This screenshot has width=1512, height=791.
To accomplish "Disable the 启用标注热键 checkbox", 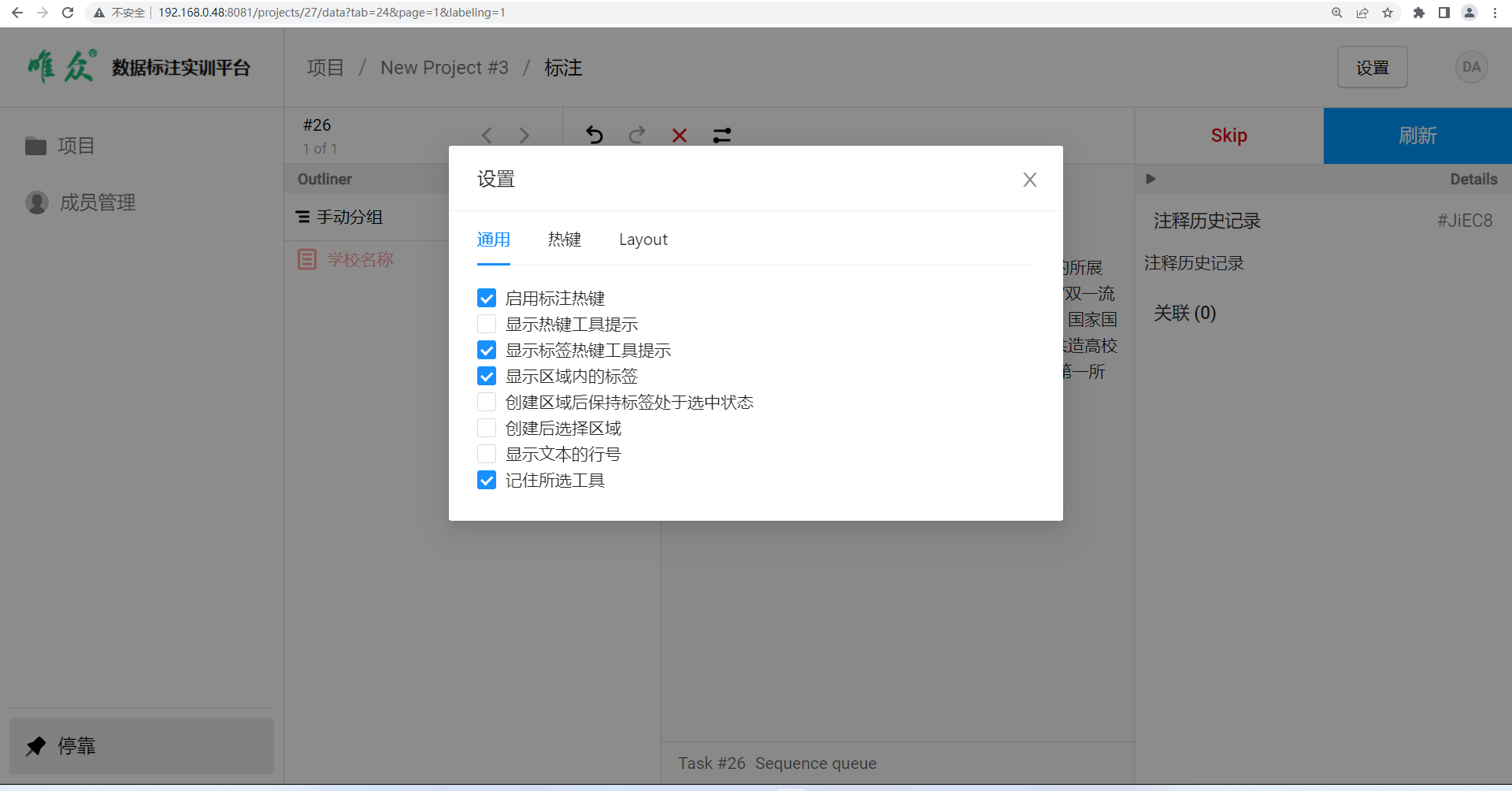I will click(487, 298).
